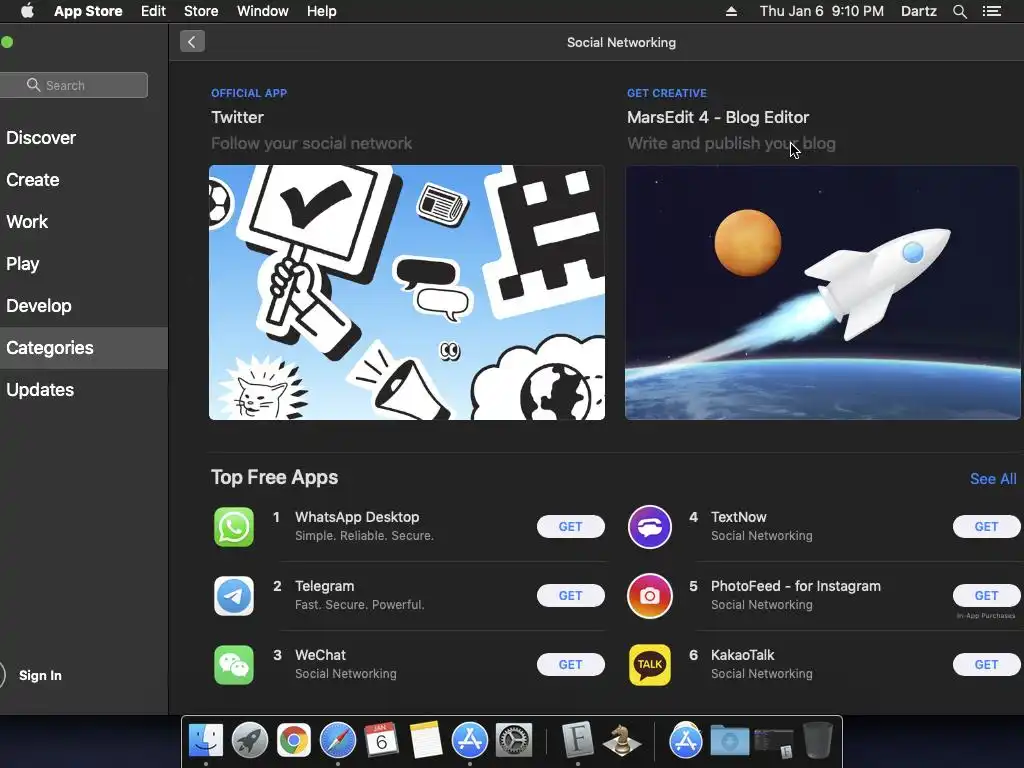Get KakaoTalk

pos(987,665)
